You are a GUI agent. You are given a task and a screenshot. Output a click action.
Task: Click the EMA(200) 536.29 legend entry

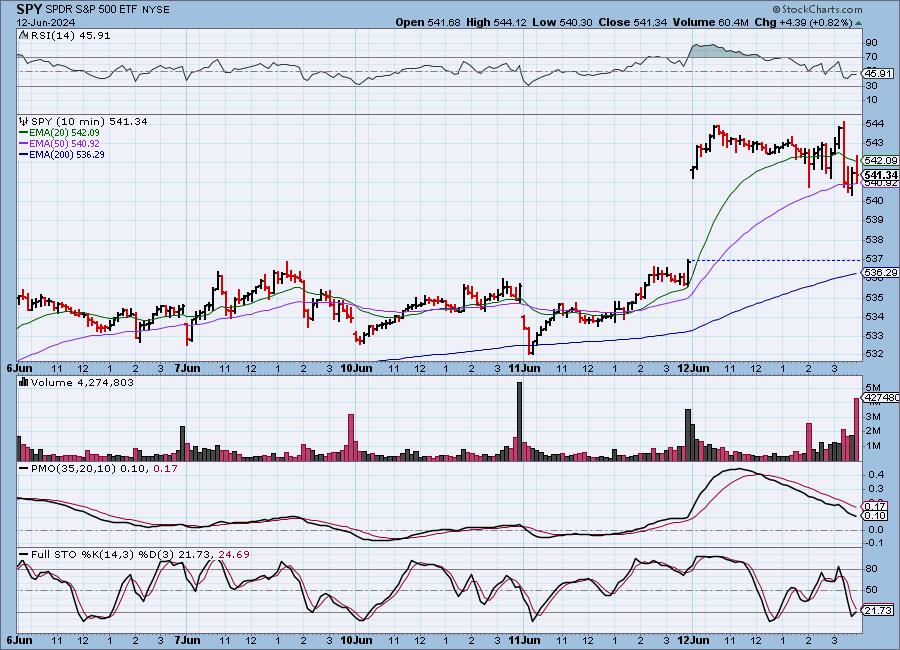67,154
